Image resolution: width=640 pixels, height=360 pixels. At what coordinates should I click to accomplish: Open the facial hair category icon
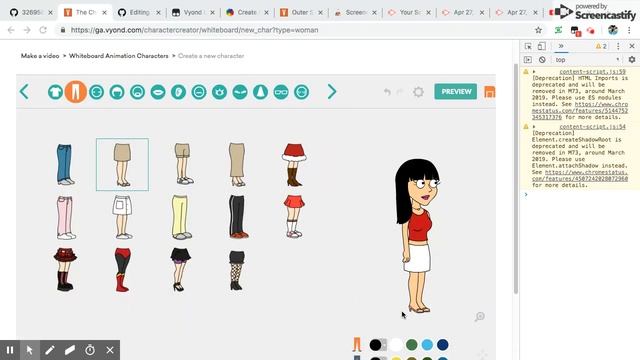click(138, 92)
